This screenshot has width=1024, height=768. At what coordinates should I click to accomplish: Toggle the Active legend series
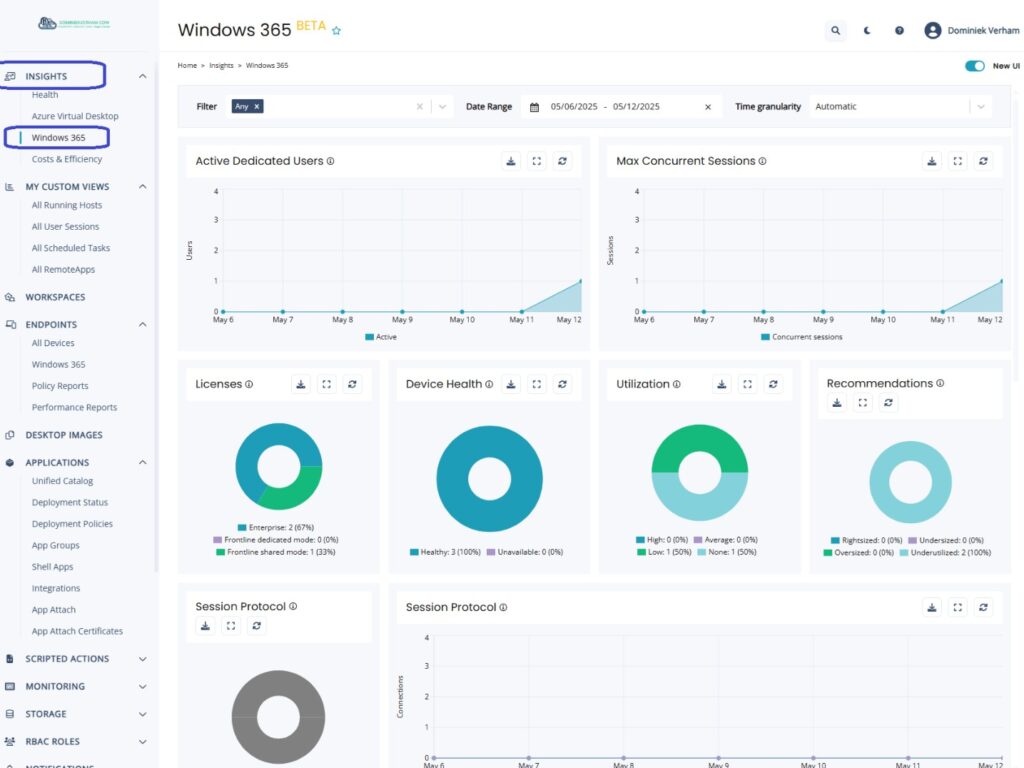tap(381, 337)
